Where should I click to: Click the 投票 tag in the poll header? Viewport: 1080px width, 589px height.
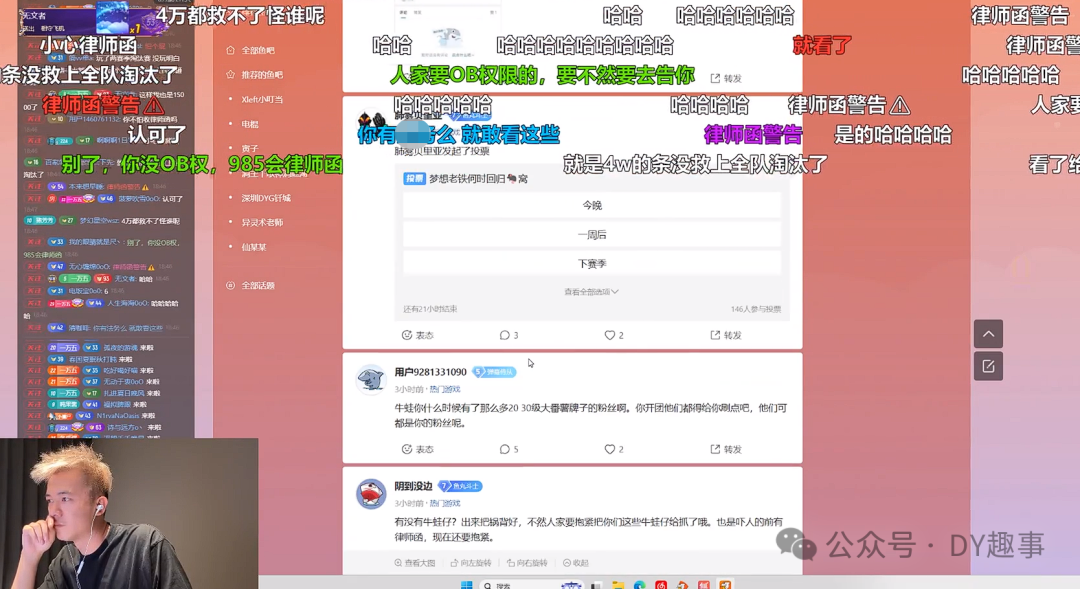(414, 178)
